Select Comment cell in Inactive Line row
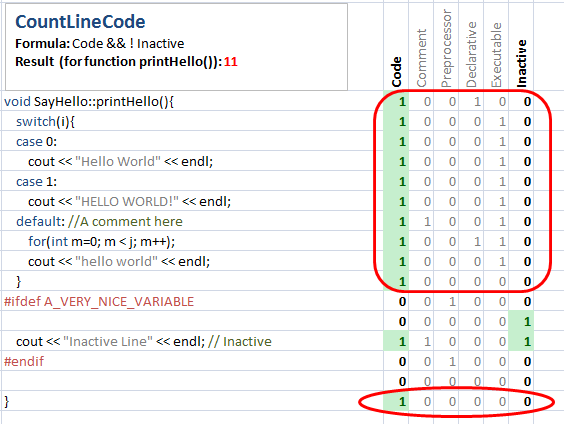The width and height of the screenshot is (564, 425). [x=421, y=341]
